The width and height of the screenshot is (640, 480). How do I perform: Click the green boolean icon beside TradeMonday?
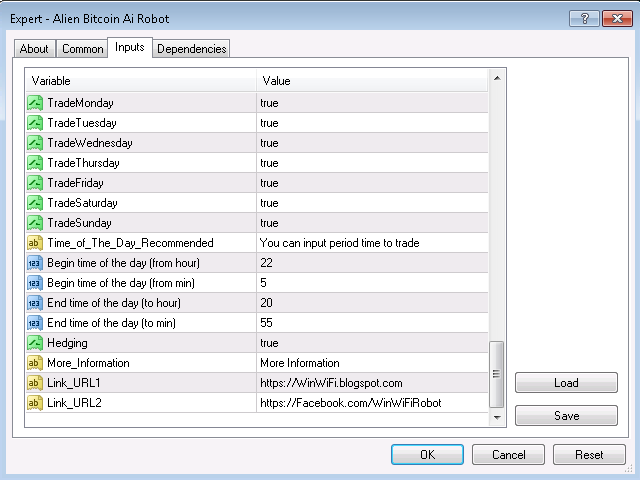tap(35, 103)
